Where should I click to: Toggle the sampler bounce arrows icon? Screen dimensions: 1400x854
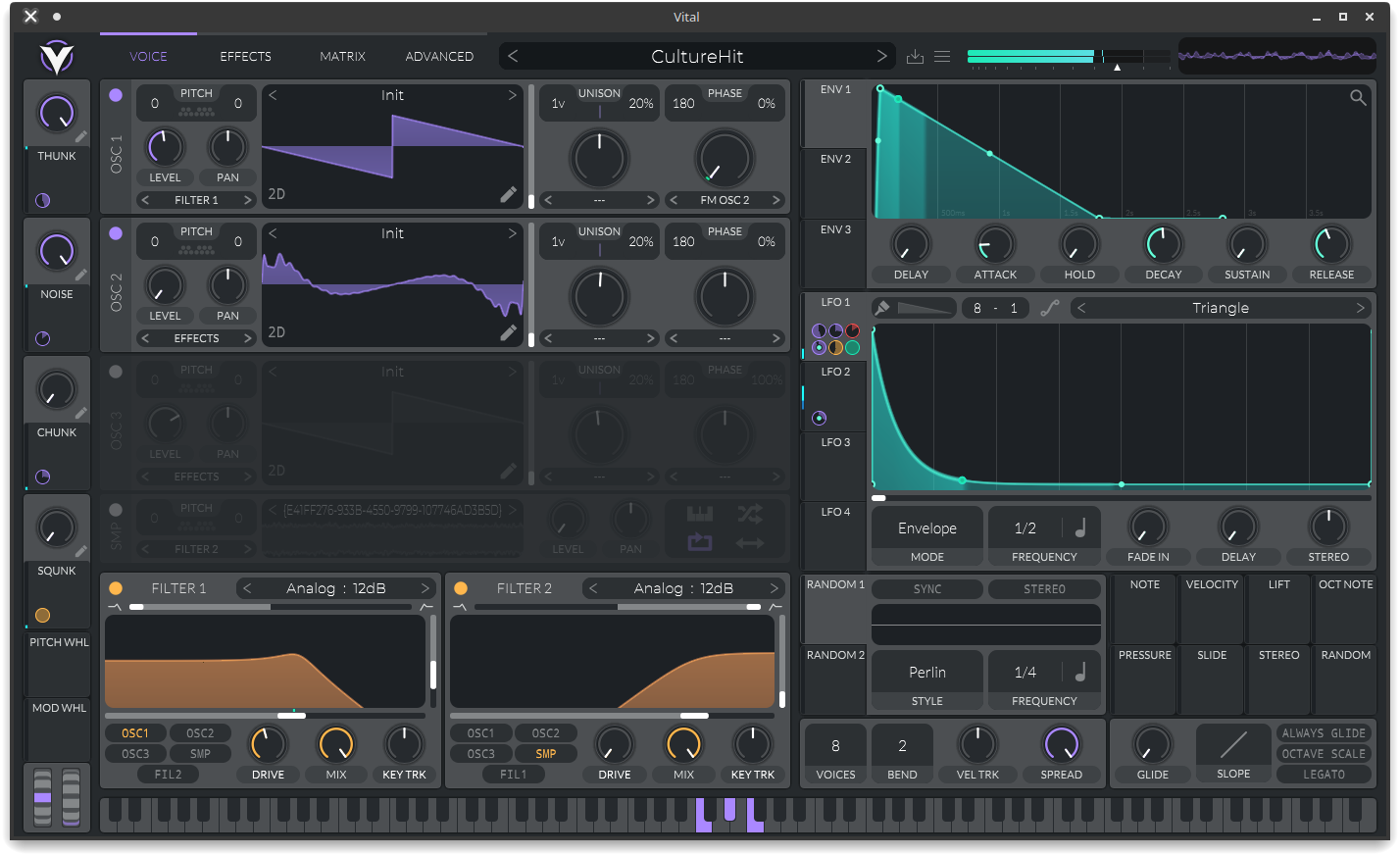pyautogui.click(x=750, y=542)
